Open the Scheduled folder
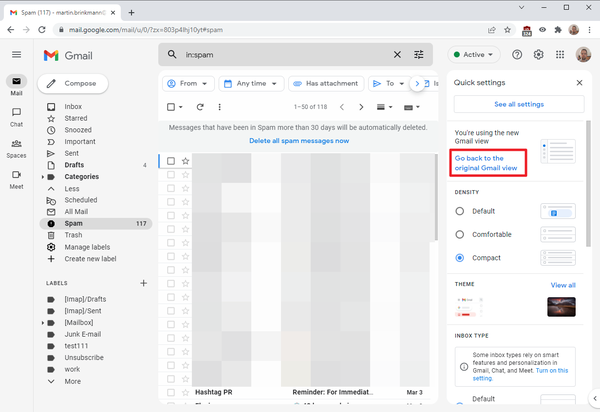The width and height of the screenshot is (600, 412). pyautogui.click(x=81, y=200)
